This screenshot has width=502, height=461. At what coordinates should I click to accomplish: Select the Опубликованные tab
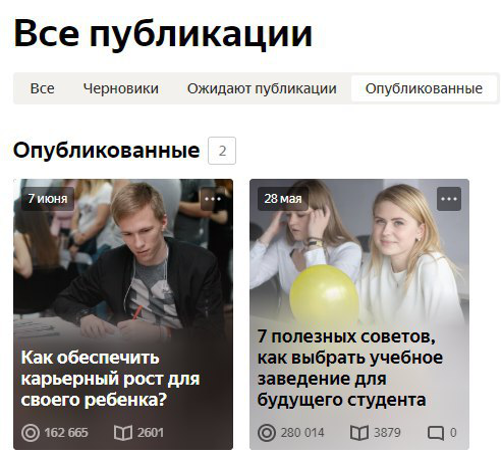coord(424,88)
